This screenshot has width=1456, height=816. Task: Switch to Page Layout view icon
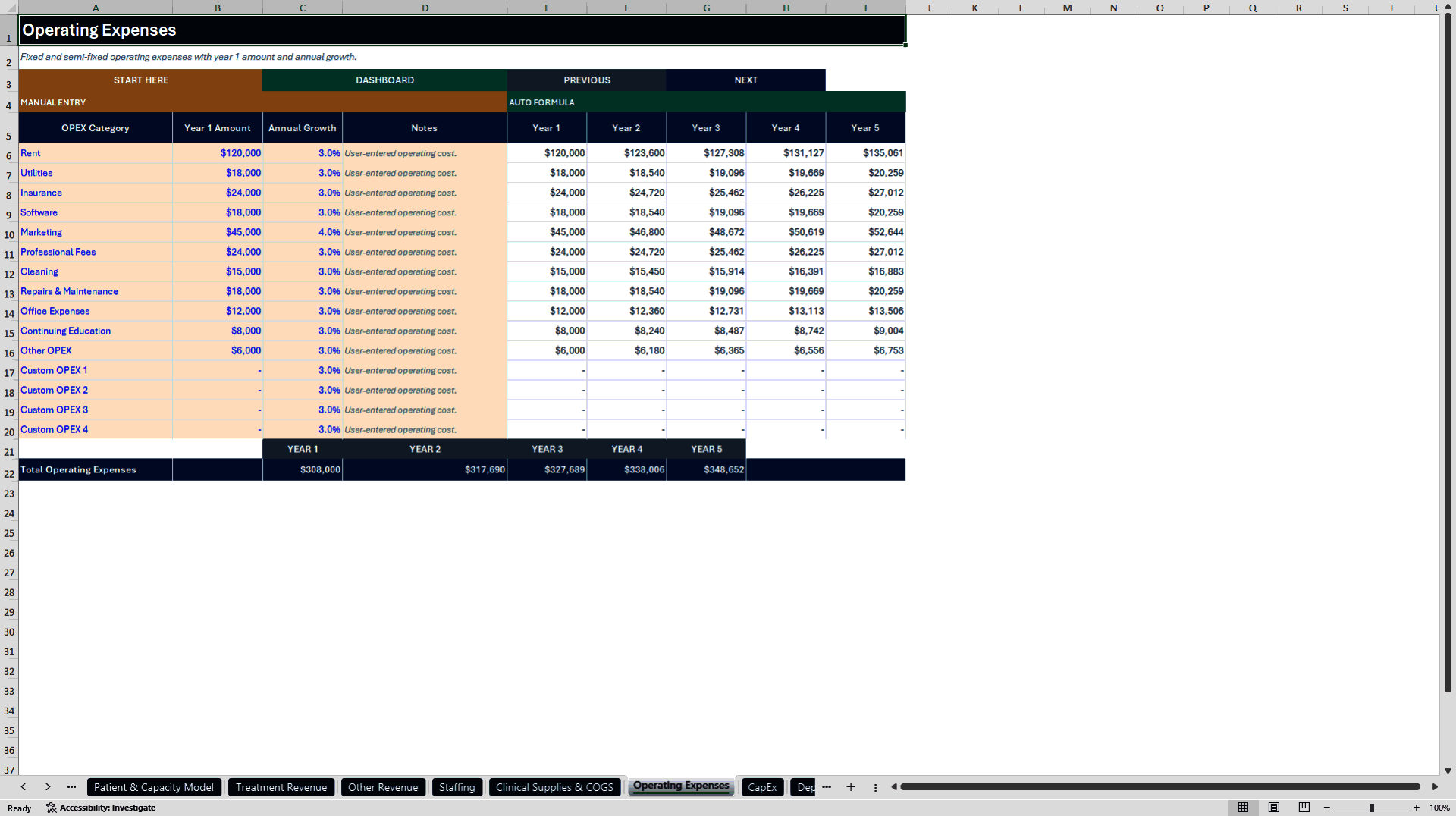1274,808
